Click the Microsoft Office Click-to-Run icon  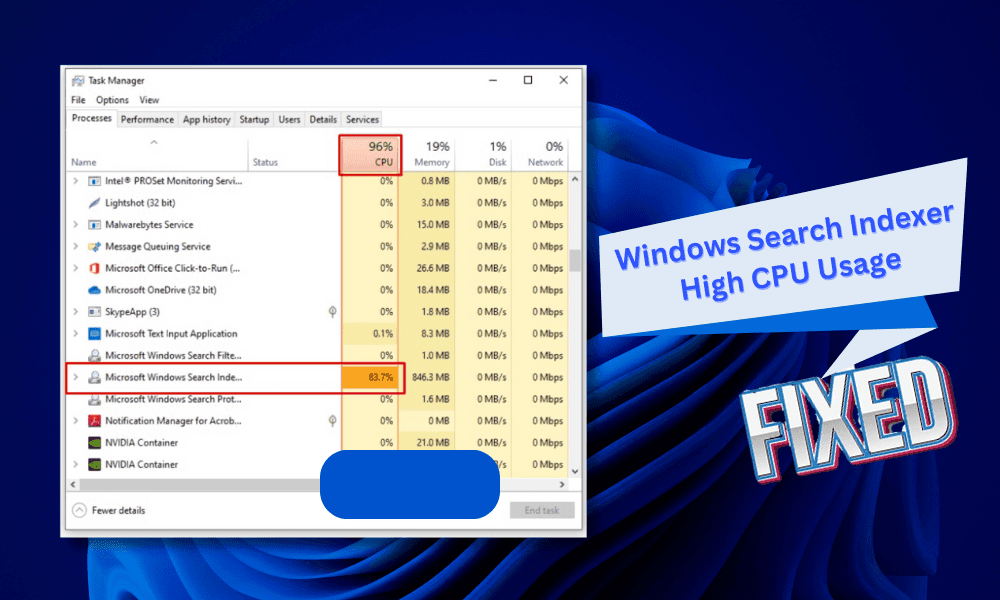click(x=94, y=268)
